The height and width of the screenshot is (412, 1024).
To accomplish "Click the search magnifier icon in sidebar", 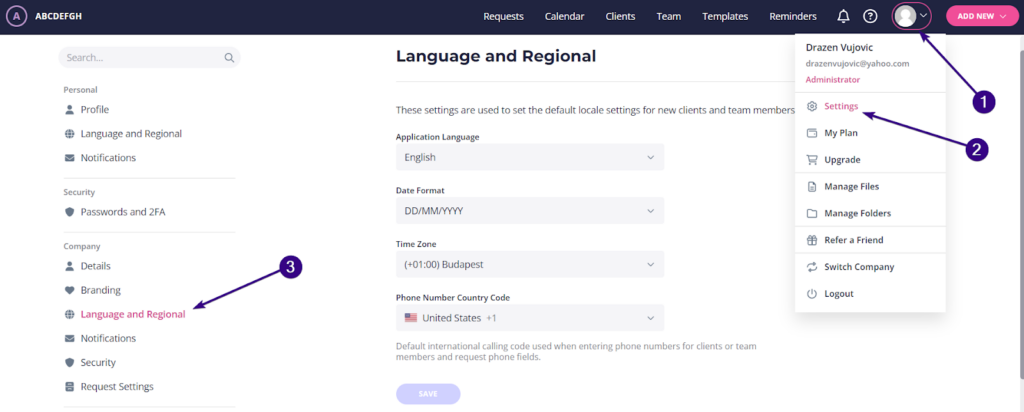I will pyautogui.click(x=229, y=58).
